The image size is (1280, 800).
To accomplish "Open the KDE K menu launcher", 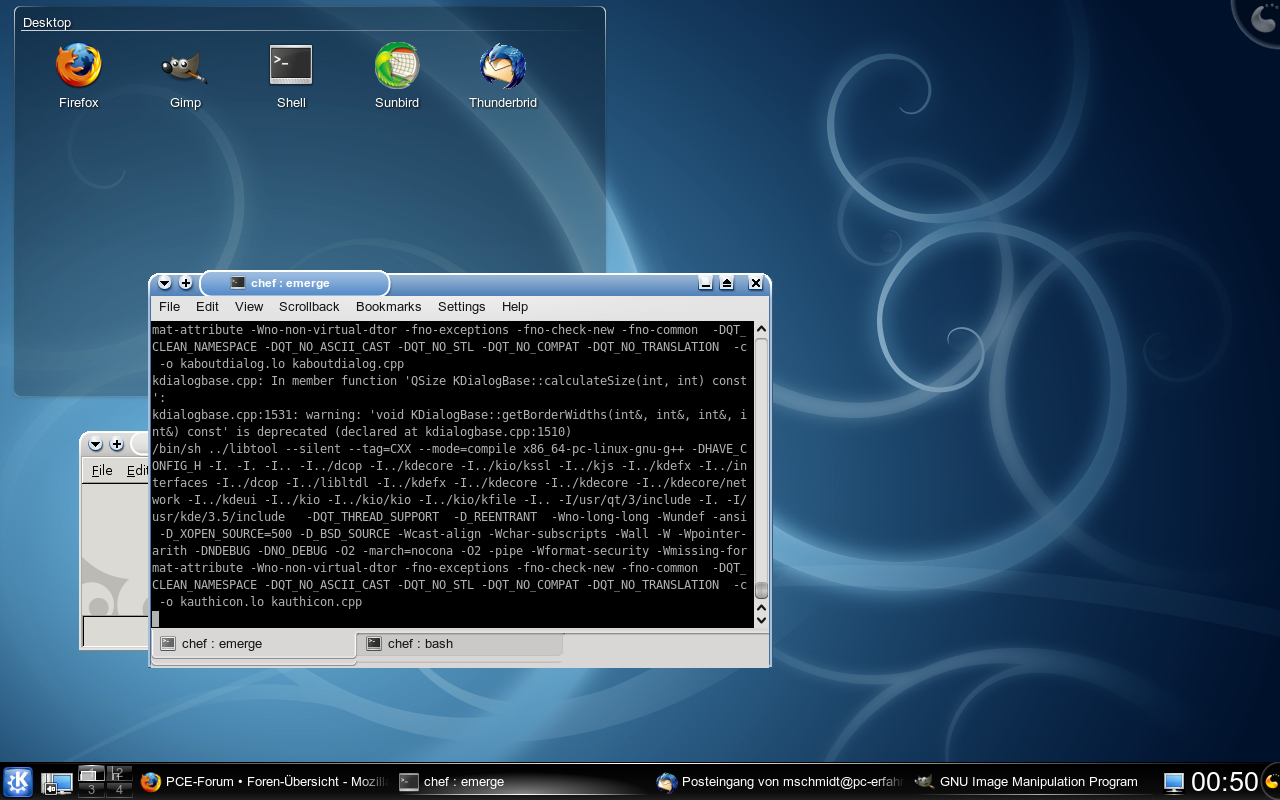I will (18, 782).
